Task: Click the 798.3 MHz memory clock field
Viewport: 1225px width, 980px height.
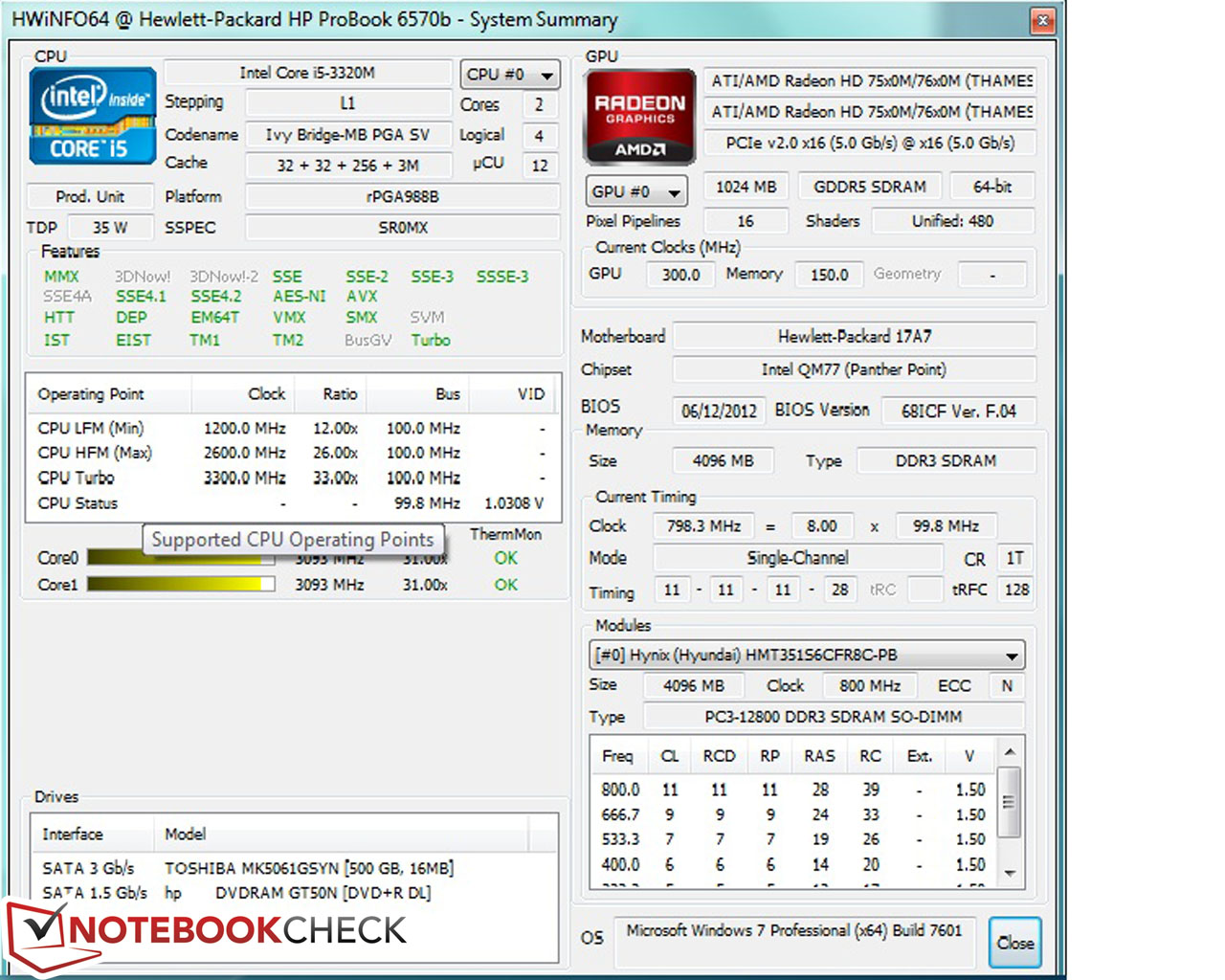Action: click(703, 526)
